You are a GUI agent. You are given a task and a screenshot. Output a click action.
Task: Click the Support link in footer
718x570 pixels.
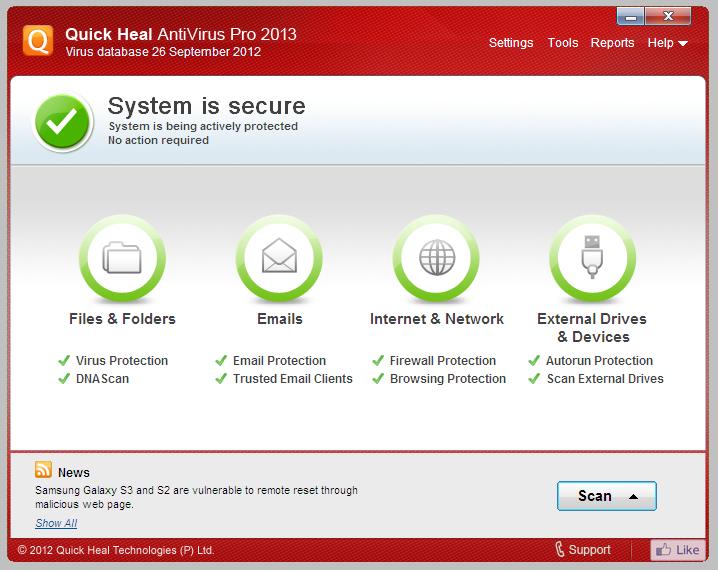click(589, 549)
